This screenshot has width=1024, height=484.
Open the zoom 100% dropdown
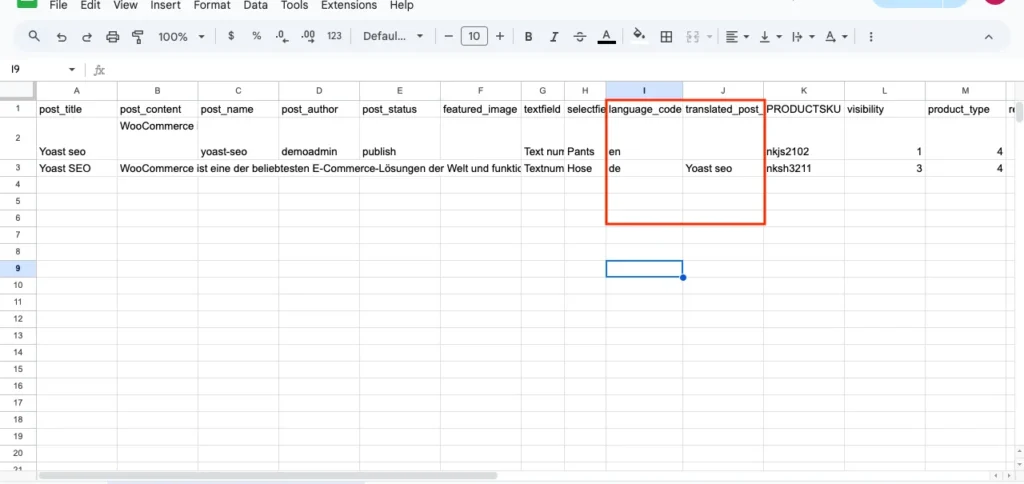pos(181,37)
